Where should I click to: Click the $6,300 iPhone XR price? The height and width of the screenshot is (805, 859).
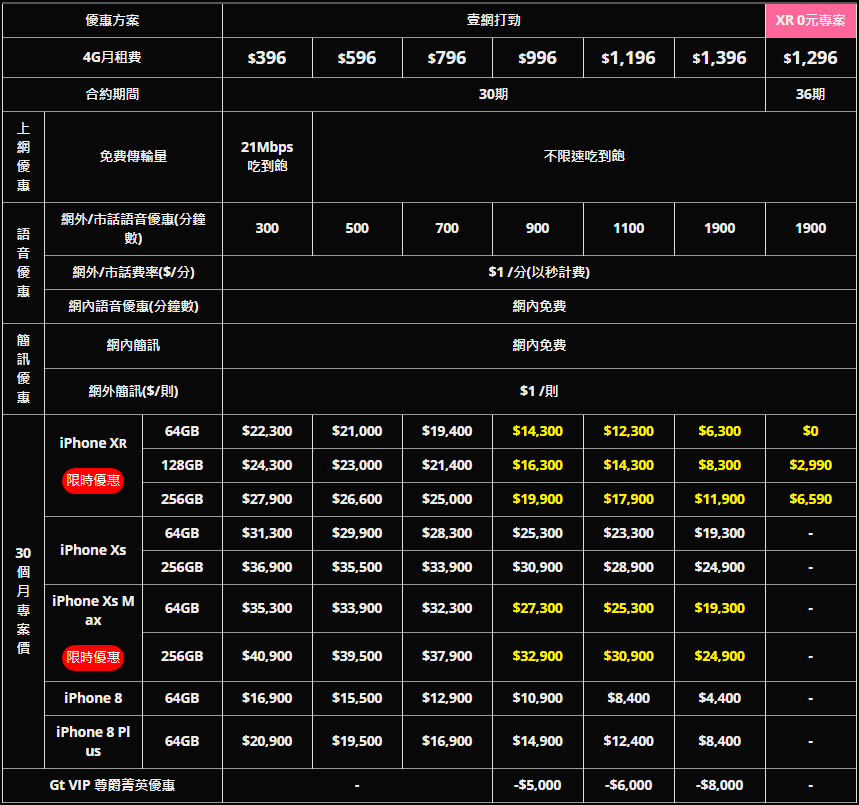[x=719, y=431]
